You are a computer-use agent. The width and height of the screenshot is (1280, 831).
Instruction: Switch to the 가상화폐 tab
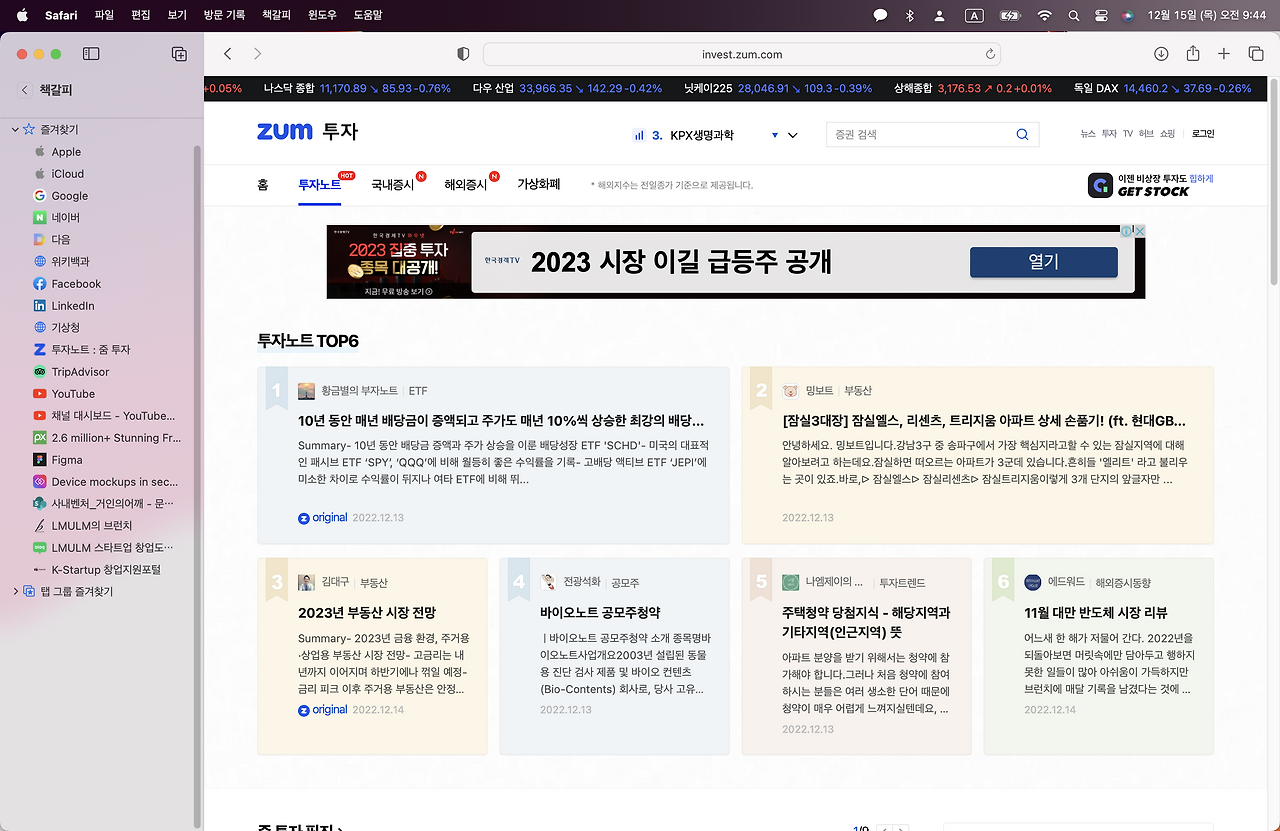(x=538, y=185)
